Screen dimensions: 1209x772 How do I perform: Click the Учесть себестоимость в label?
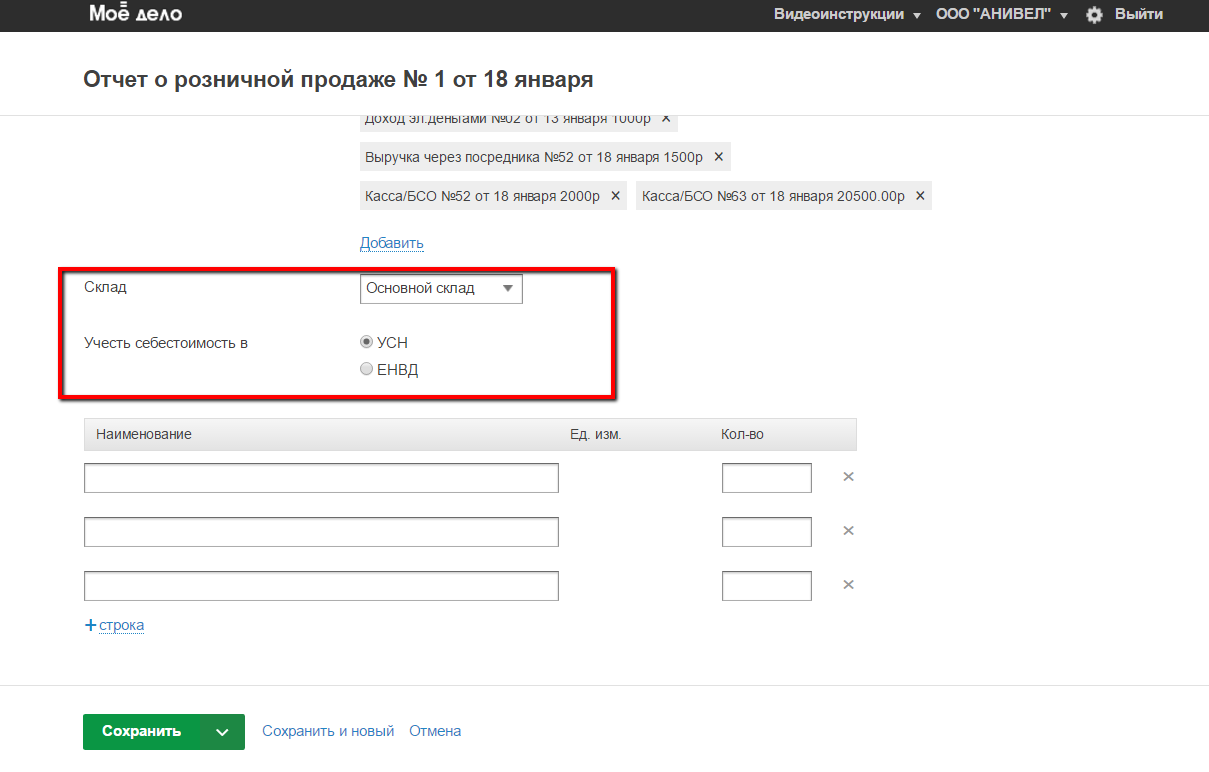166,343
